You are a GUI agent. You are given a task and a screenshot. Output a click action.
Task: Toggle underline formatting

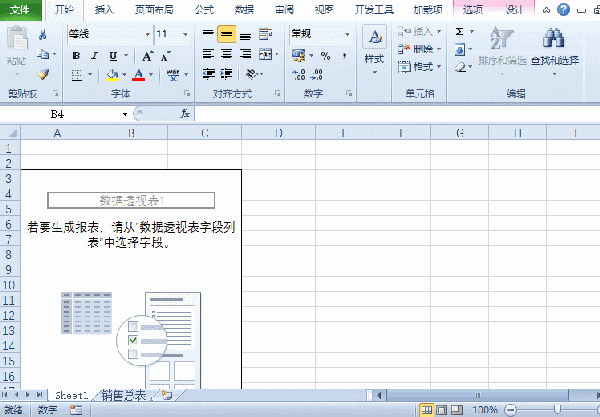113,56
